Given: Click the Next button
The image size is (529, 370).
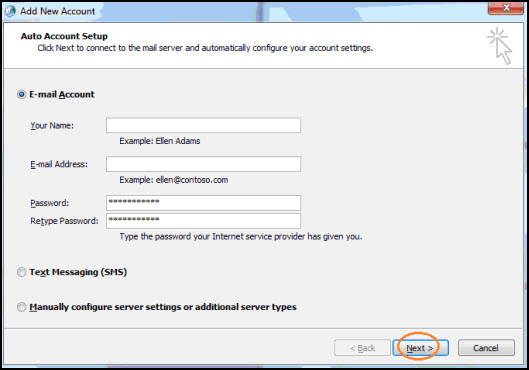Looking at the screenshot, I should [420, 348].
